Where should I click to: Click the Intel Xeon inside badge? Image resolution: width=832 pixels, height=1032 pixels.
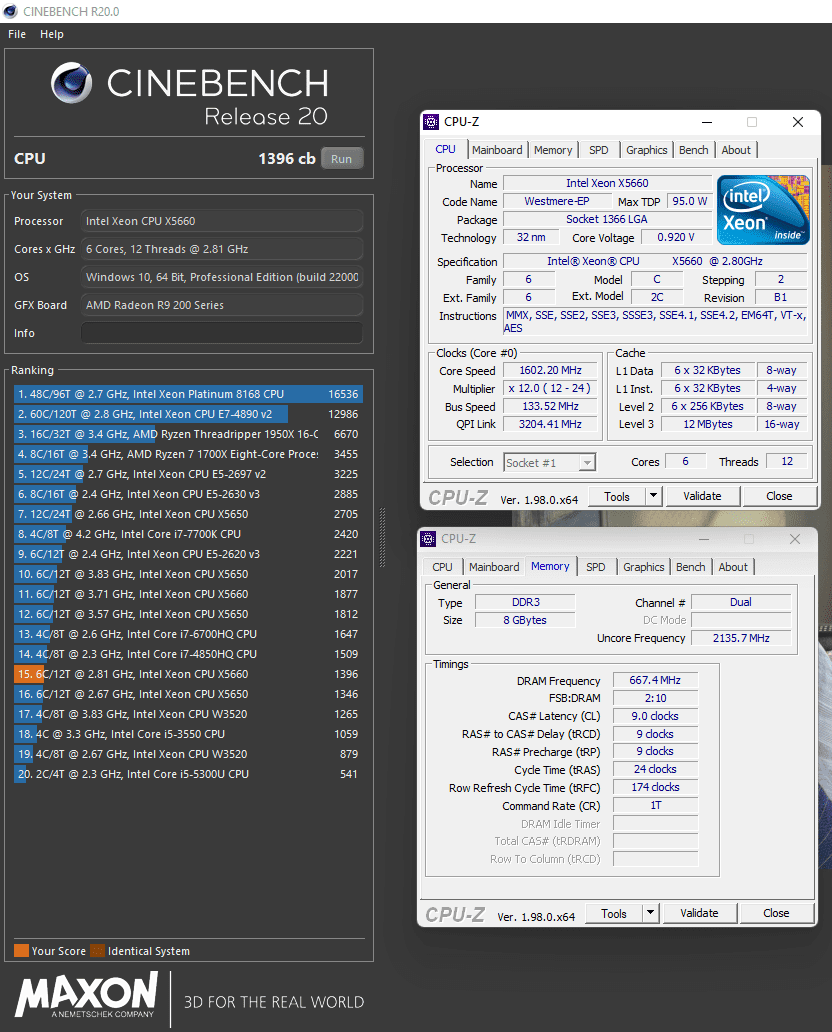pyautogui.click(x=764, y=210)
